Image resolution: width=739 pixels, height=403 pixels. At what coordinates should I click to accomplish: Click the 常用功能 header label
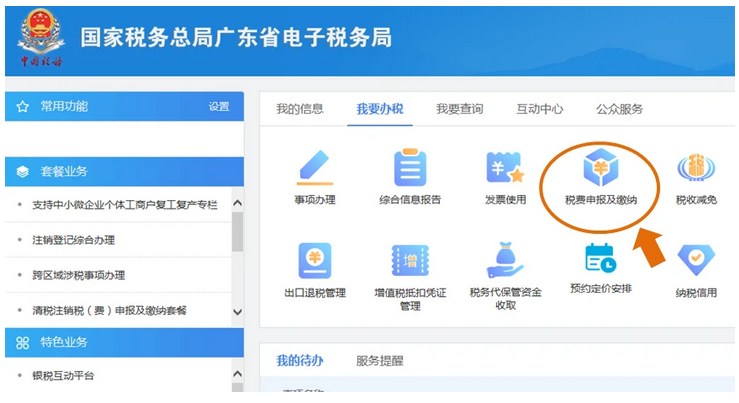64,107
